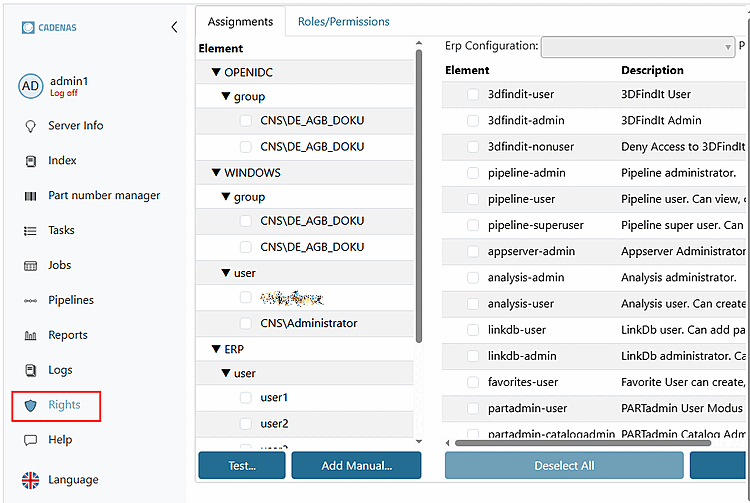
Task: Collapse the WINDOWS tree node
Action: [216, 173]
